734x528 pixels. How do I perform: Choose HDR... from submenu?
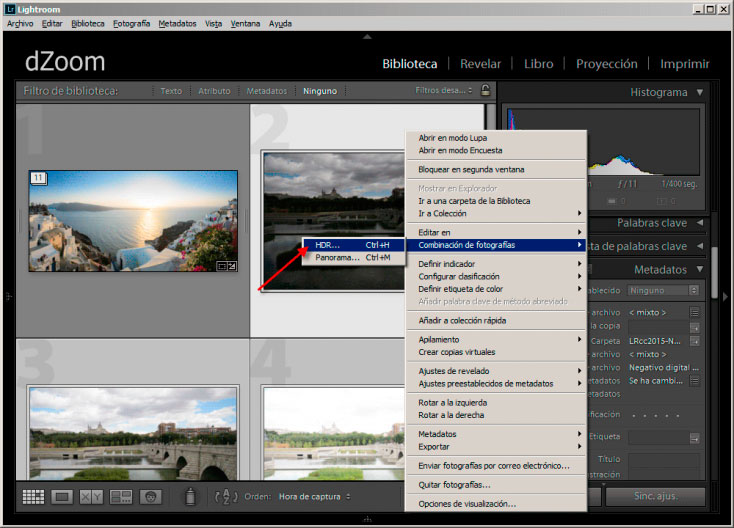click(x=353, y=245)
